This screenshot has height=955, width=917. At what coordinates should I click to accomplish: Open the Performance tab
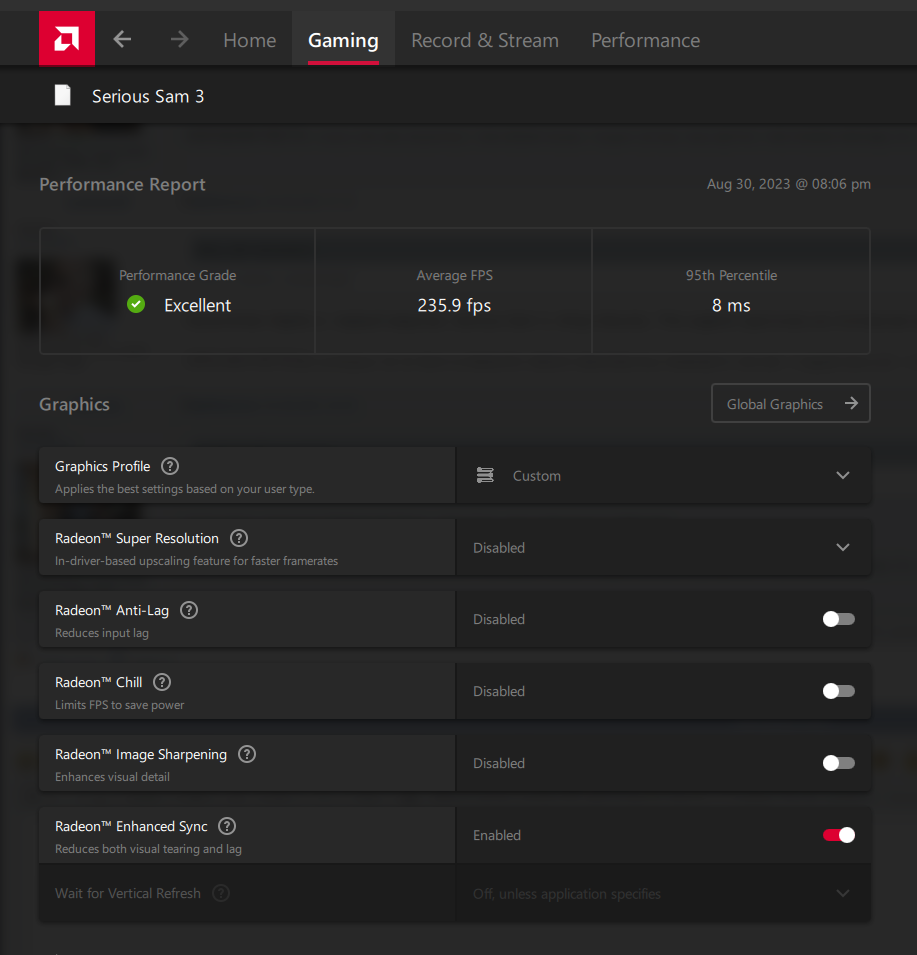[645, 40]
